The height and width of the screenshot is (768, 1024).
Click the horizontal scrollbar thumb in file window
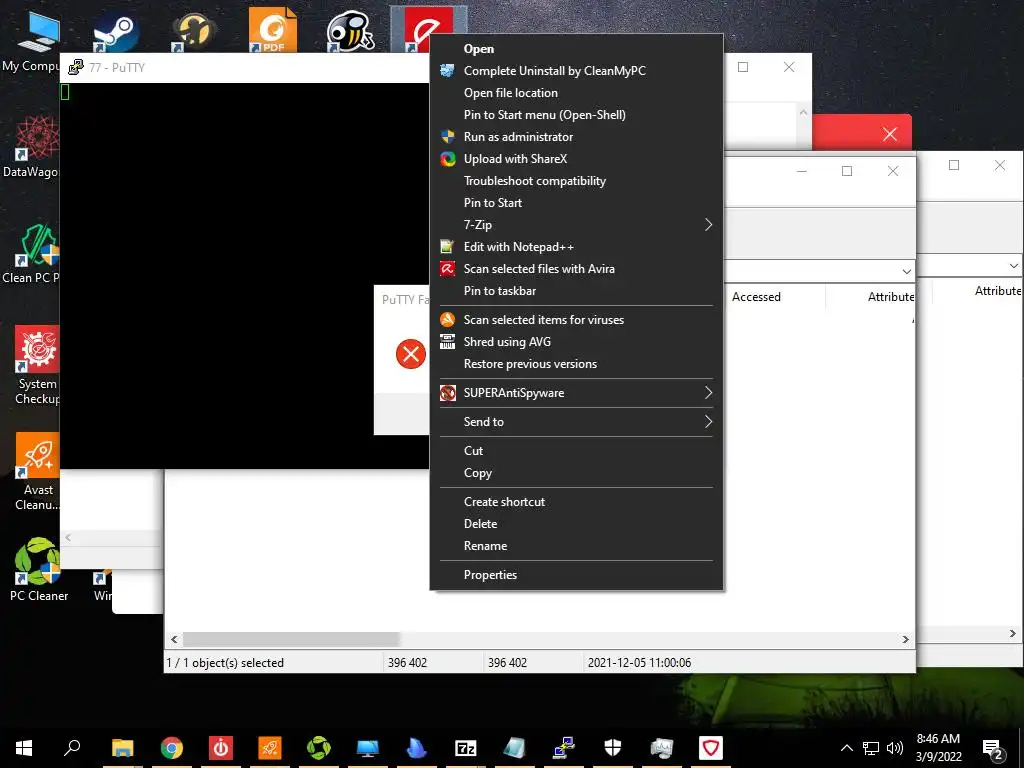click(291, 639)
